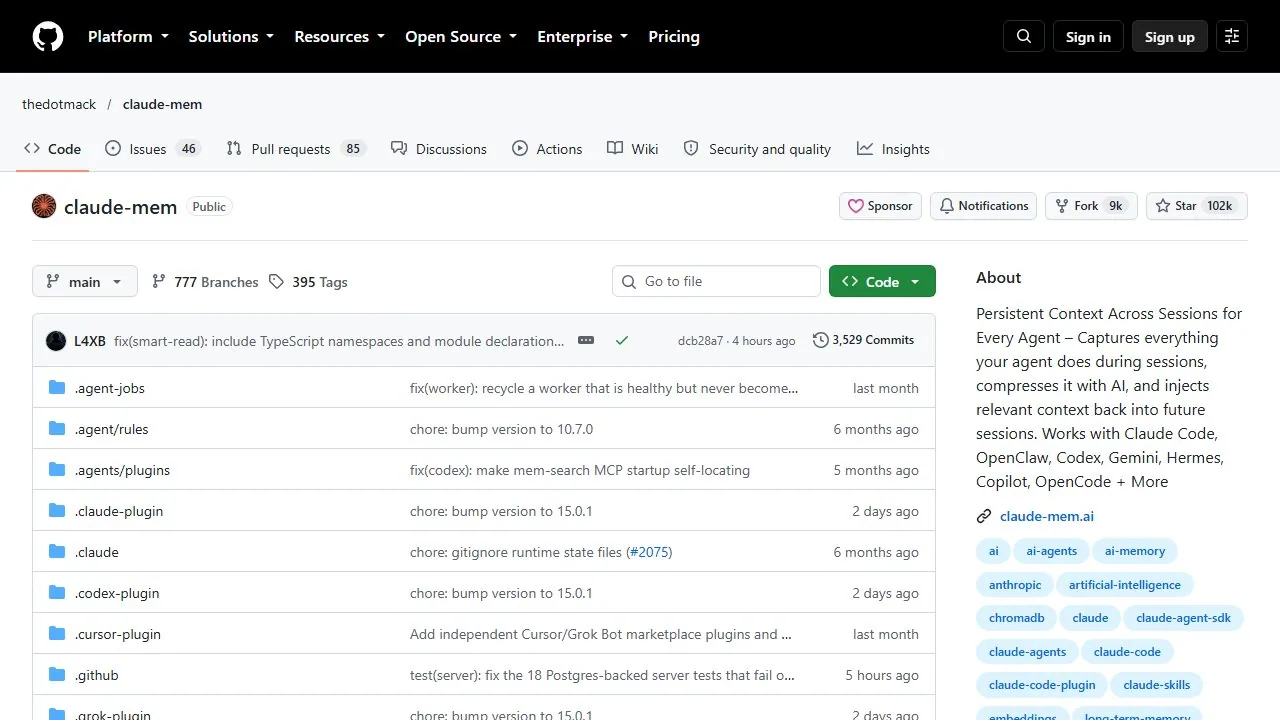Click the bell icon in Notifications
Screen dimensions: 1280x720
(x=946, y=206)
